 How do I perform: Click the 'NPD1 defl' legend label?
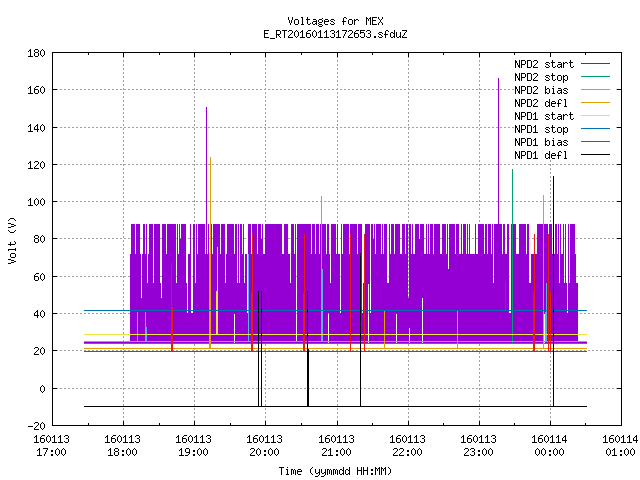[541, 155]
